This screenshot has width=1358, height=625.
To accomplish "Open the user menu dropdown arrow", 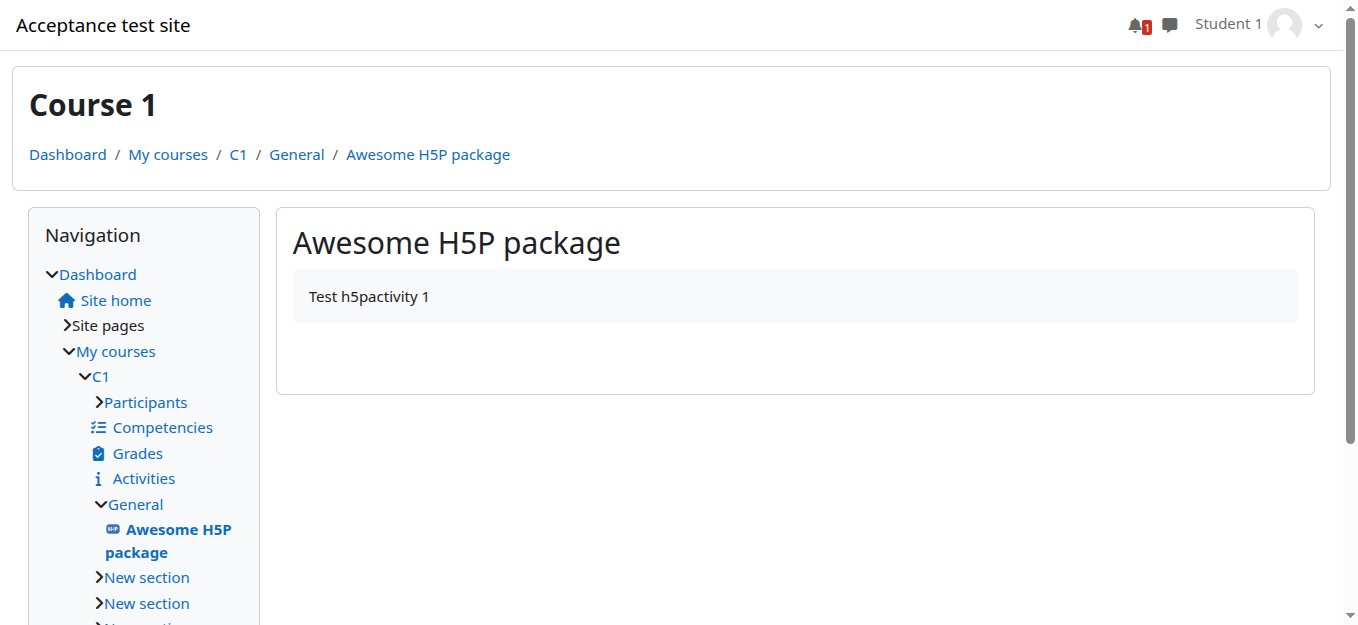I will 1319,26.
